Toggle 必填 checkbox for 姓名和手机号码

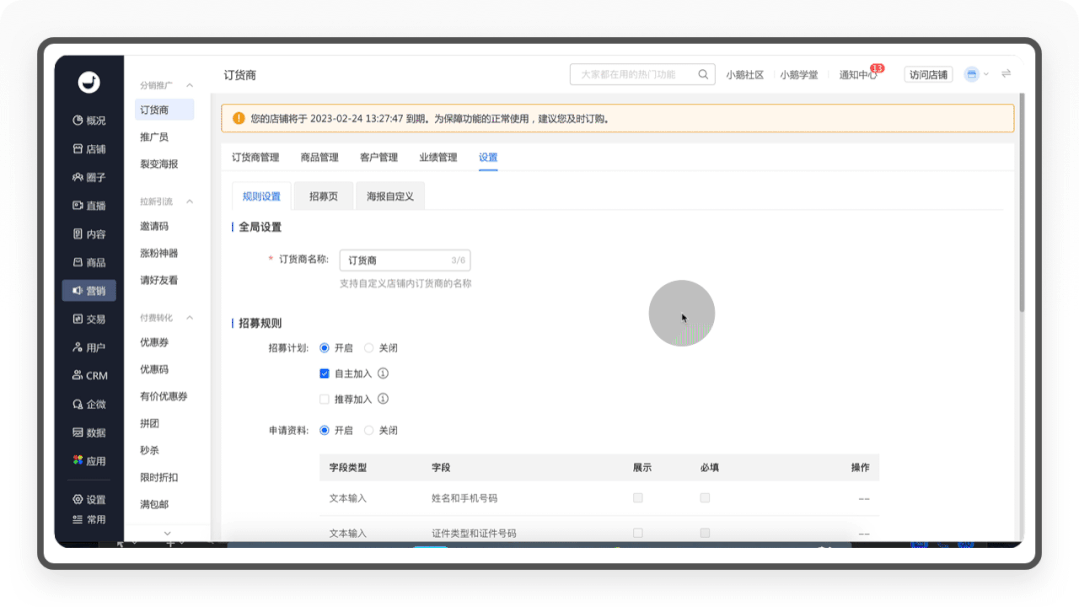(705, 498)
